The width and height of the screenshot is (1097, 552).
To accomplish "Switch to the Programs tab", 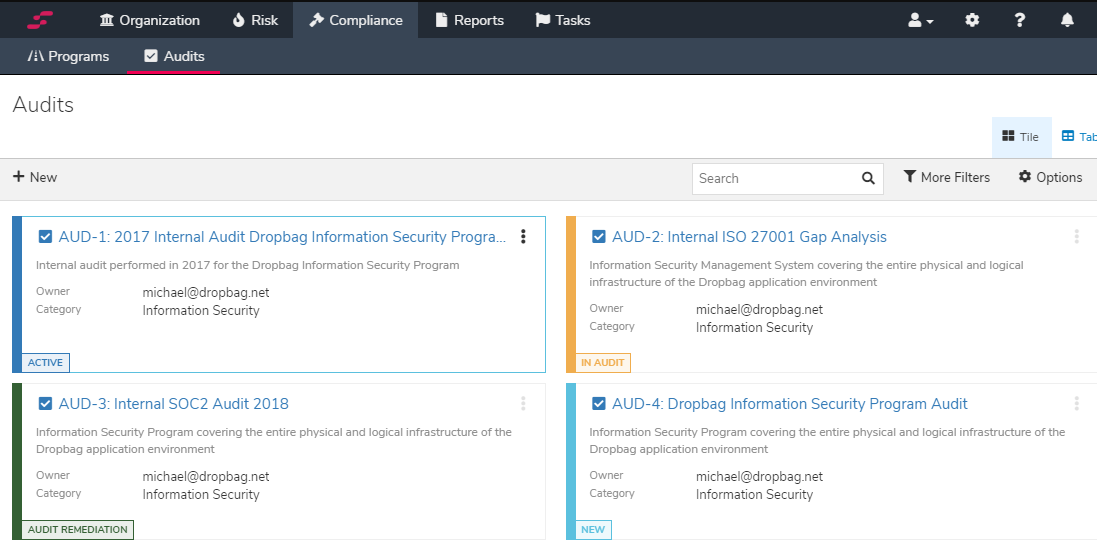I will click(x=68, y=56).
